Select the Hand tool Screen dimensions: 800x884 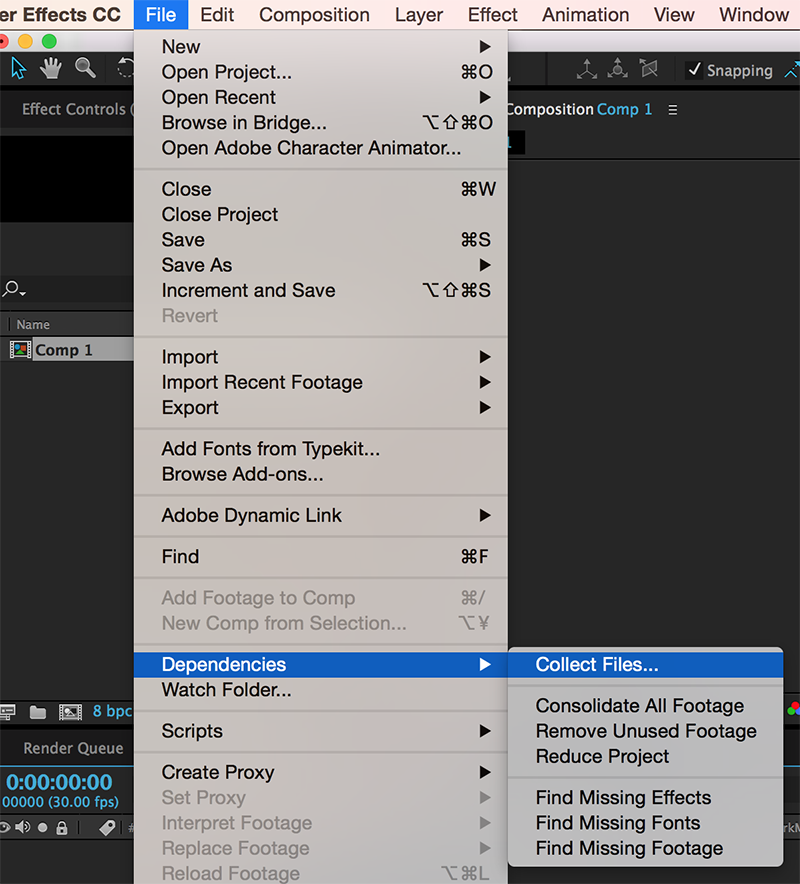coord(51,69)
